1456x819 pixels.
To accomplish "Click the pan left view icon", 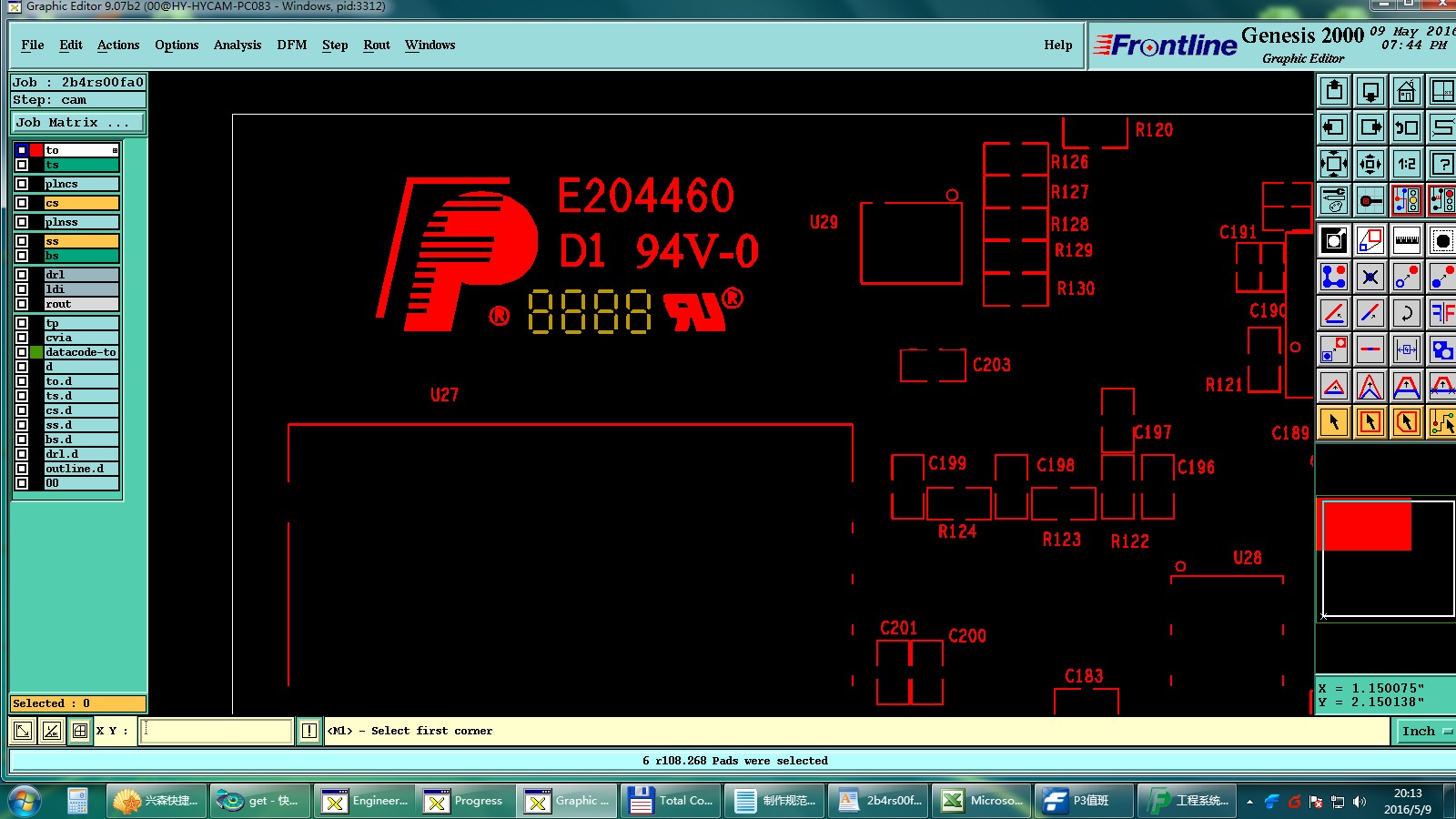I will pyautogui.click(x=1334, y=127).
